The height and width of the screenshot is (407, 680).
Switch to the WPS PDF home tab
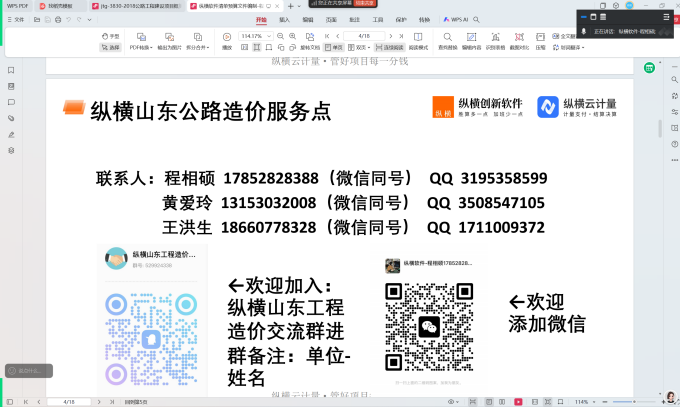click(17, 6)
